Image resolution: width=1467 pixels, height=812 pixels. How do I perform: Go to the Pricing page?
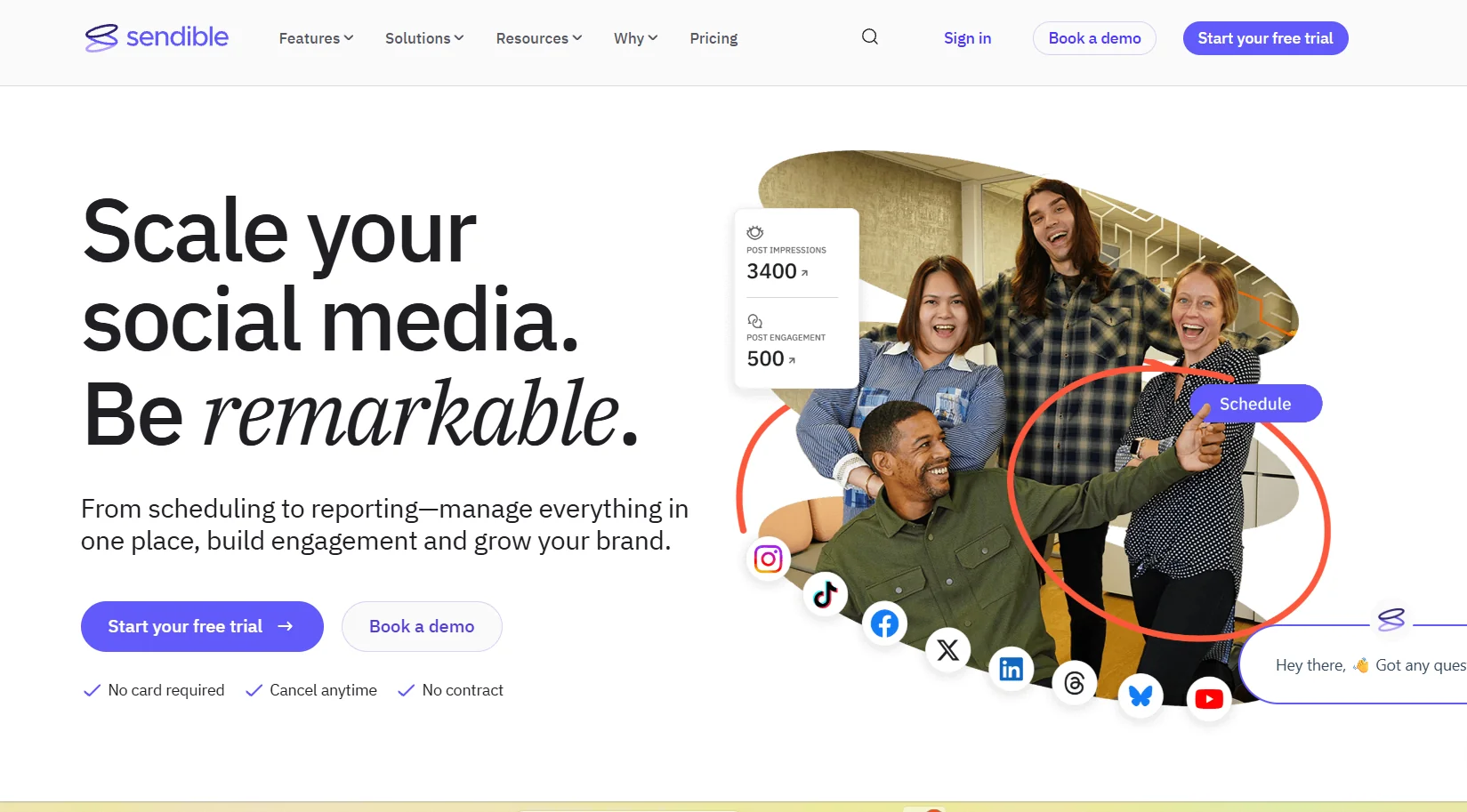click(713, 38)
